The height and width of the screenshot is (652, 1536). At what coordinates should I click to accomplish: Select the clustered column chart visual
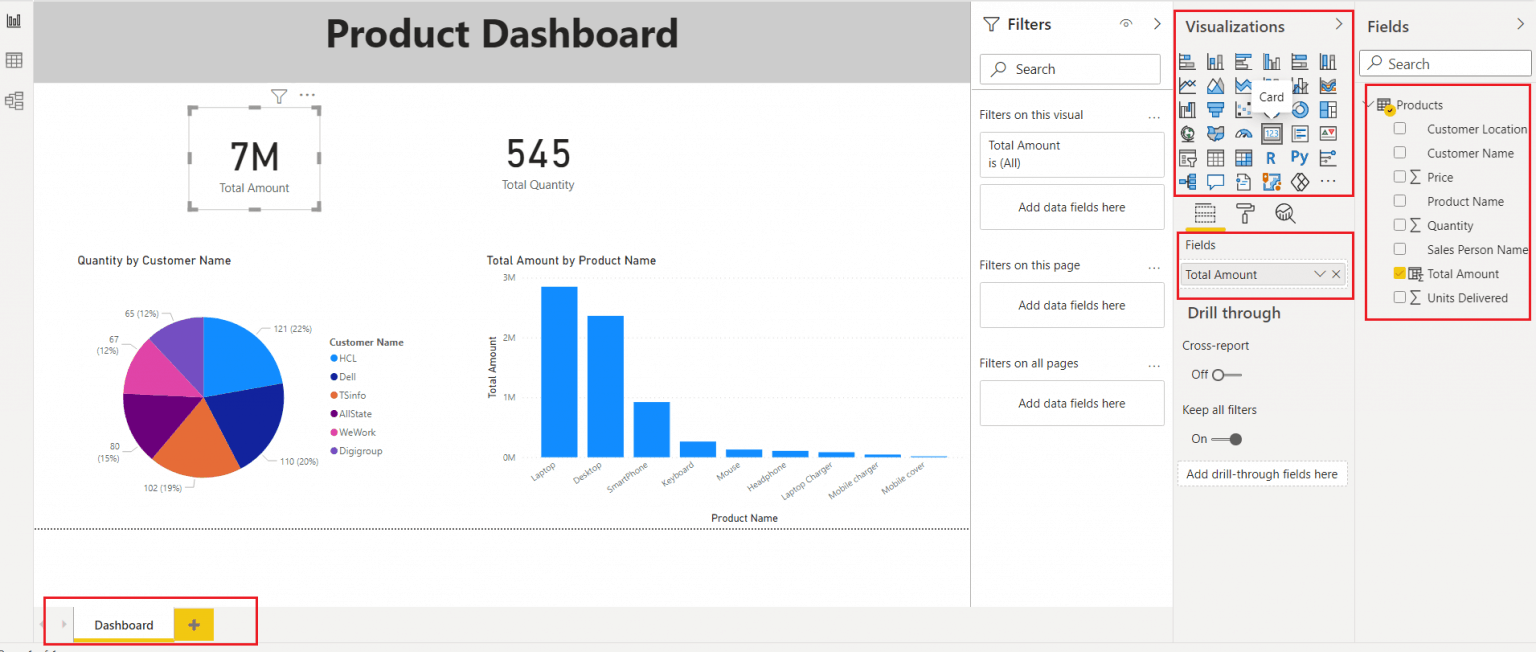click(x=1272, y=60)
